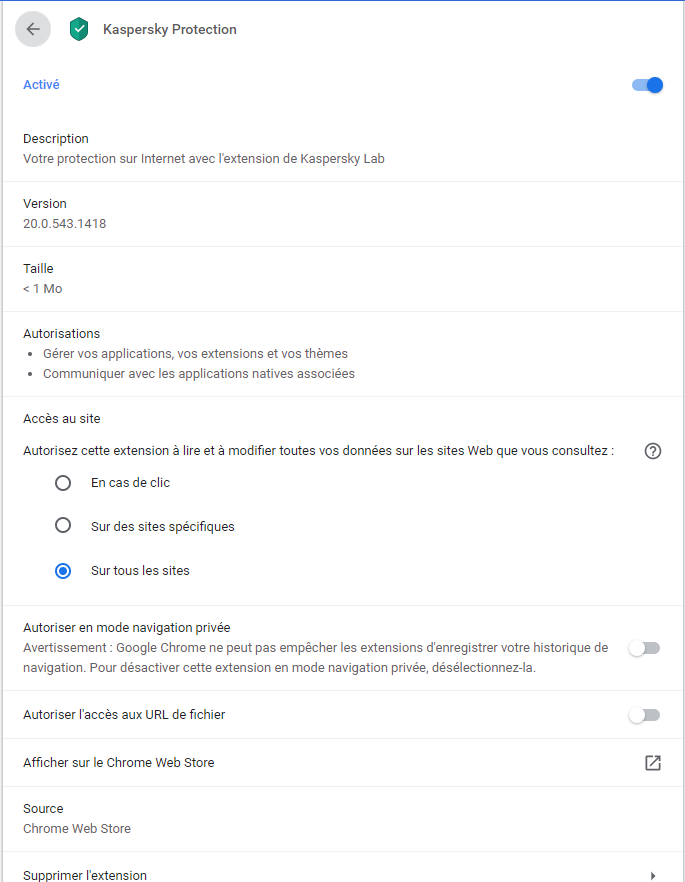Screen dimensions: 685x882
Task: Click the extension description text
Action: tap(204, 158)
